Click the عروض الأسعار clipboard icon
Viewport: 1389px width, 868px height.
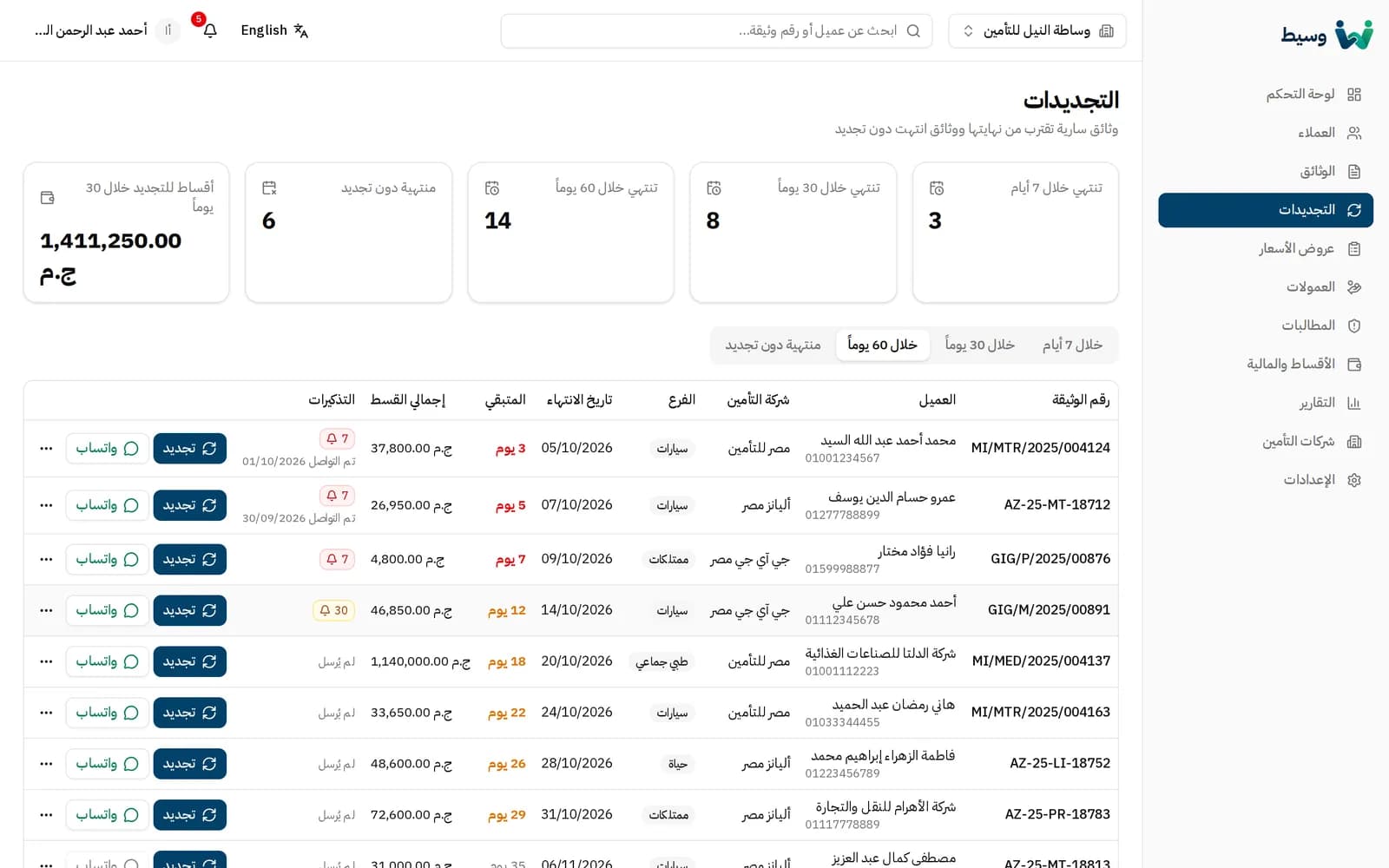1354,248
